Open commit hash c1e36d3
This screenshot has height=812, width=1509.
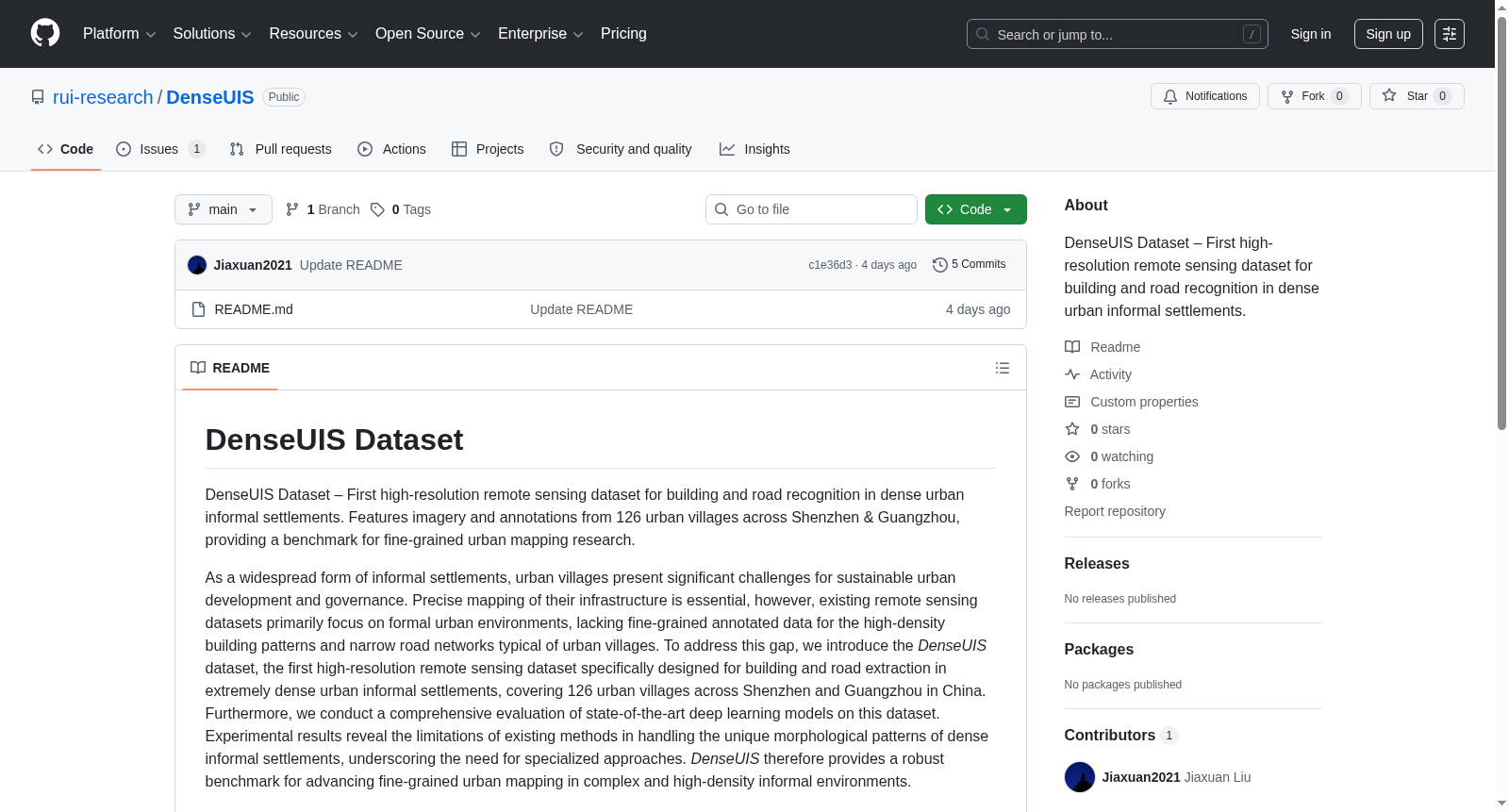(830, 265)
